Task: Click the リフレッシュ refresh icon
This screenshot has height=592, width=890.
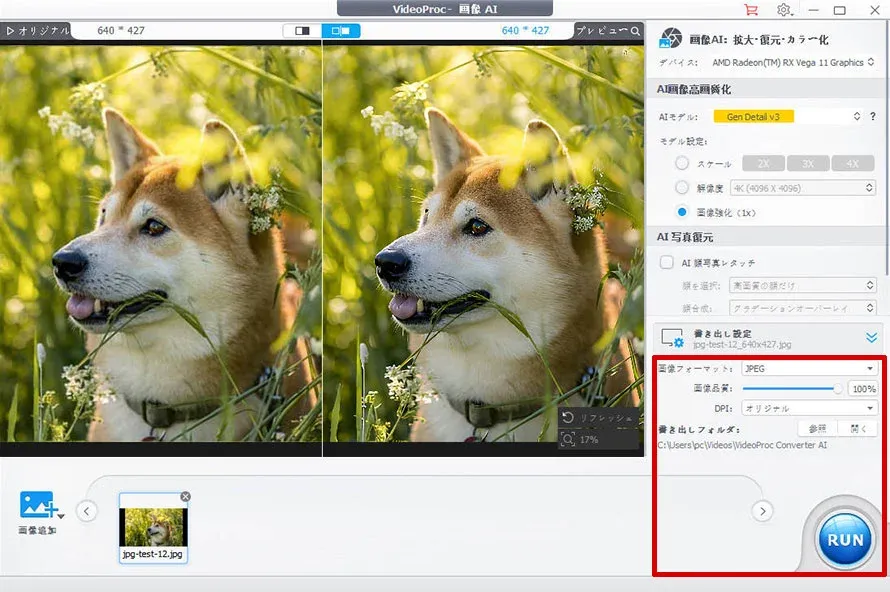Action: pyautogui.click(x=568, y=418)
